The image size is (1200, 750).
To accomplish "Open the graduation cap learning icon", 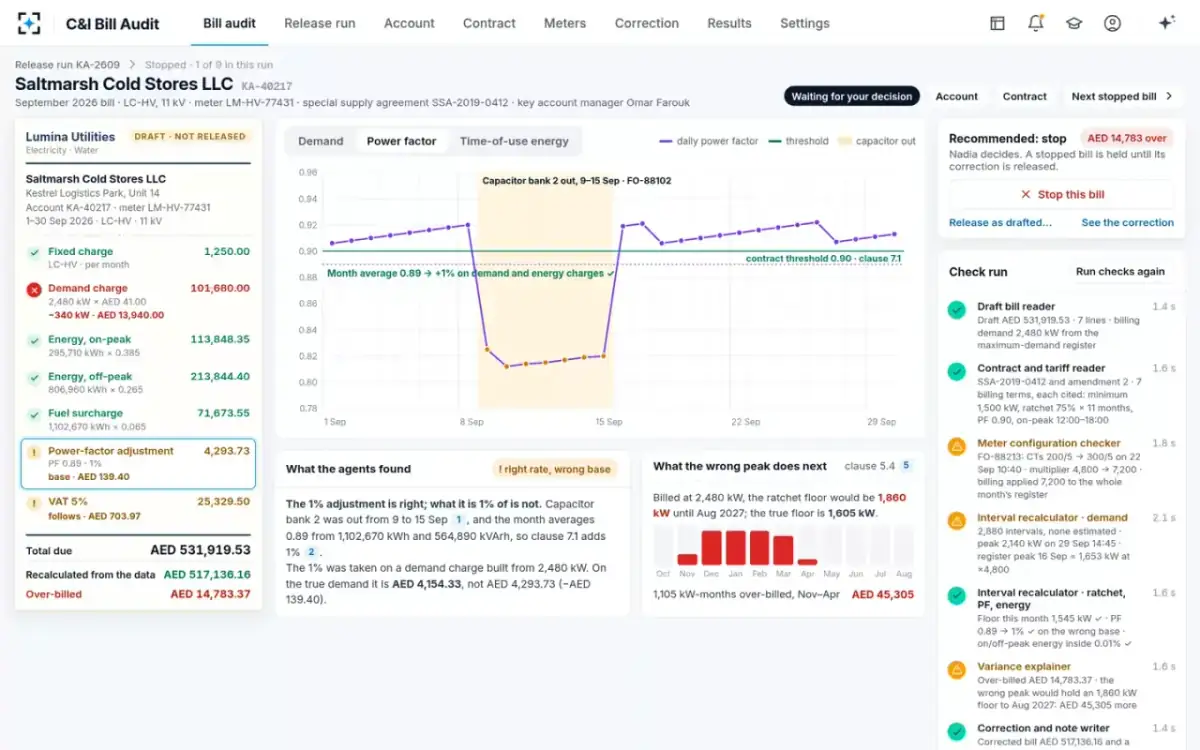I will 1074,23.
